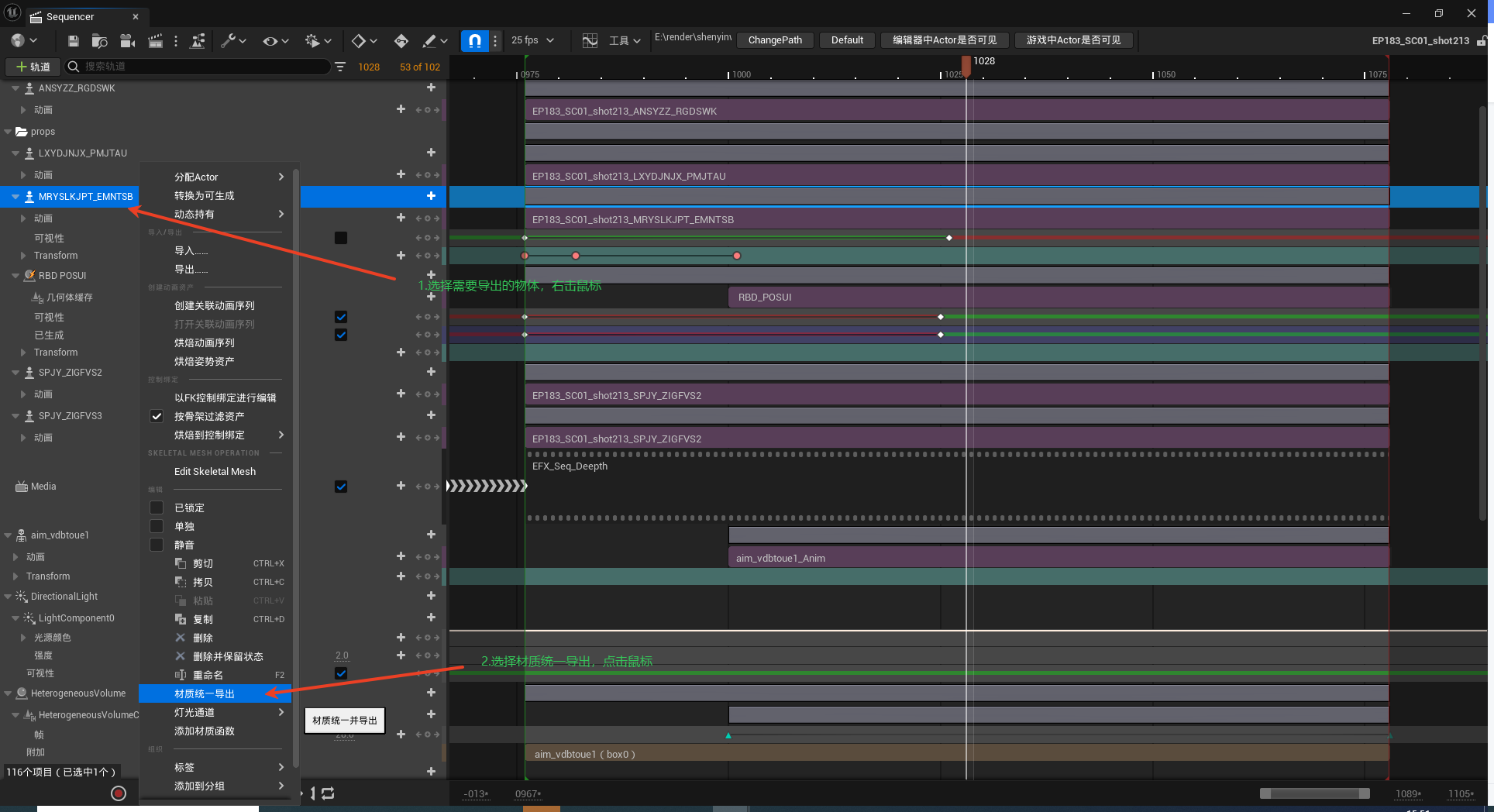Screen dimensions: 1494x812
Task: Click the render movie clapperboard icon
Action: tap(155, 40)
